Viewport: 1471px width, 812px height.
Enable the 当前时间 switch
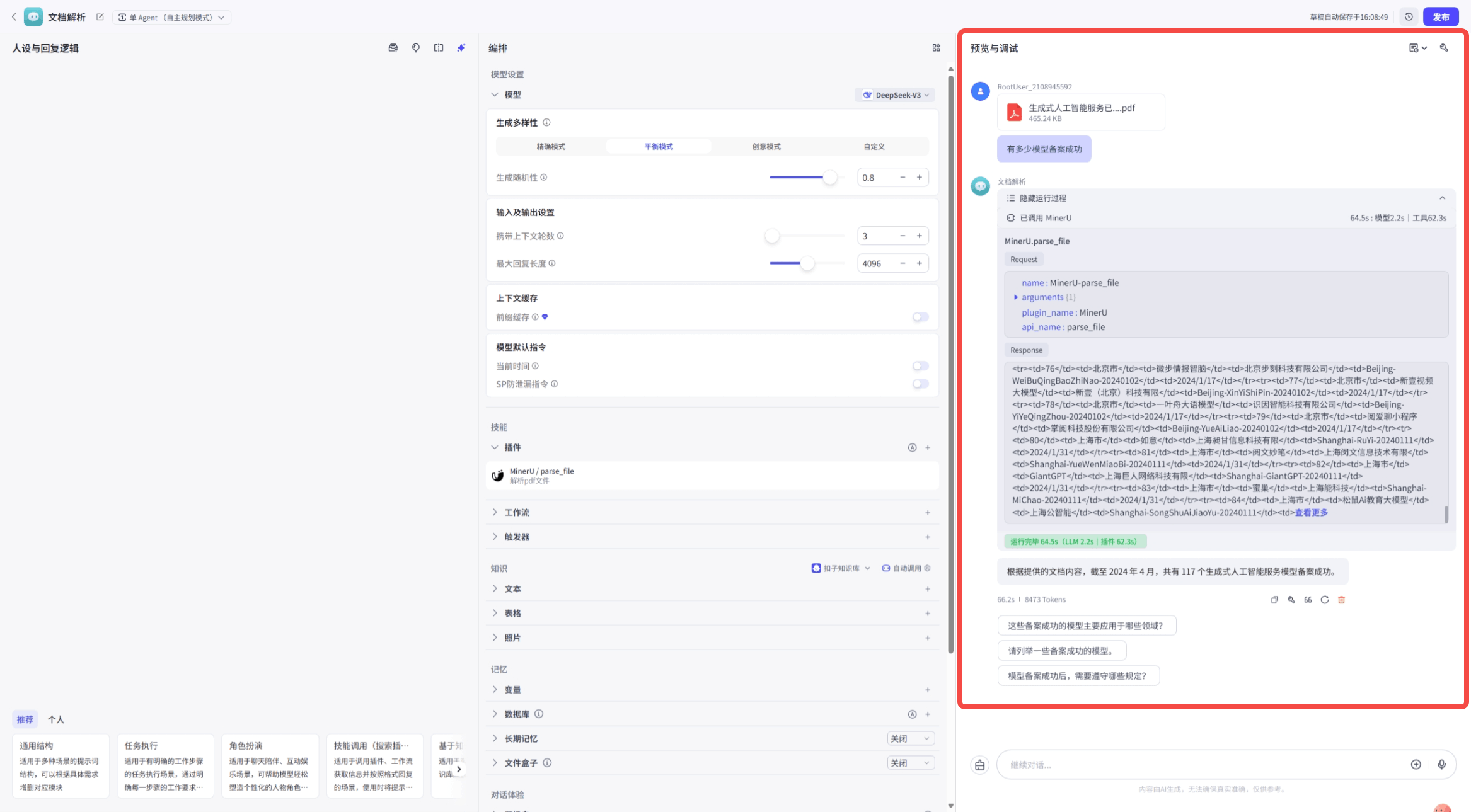[x=920, y=366]
